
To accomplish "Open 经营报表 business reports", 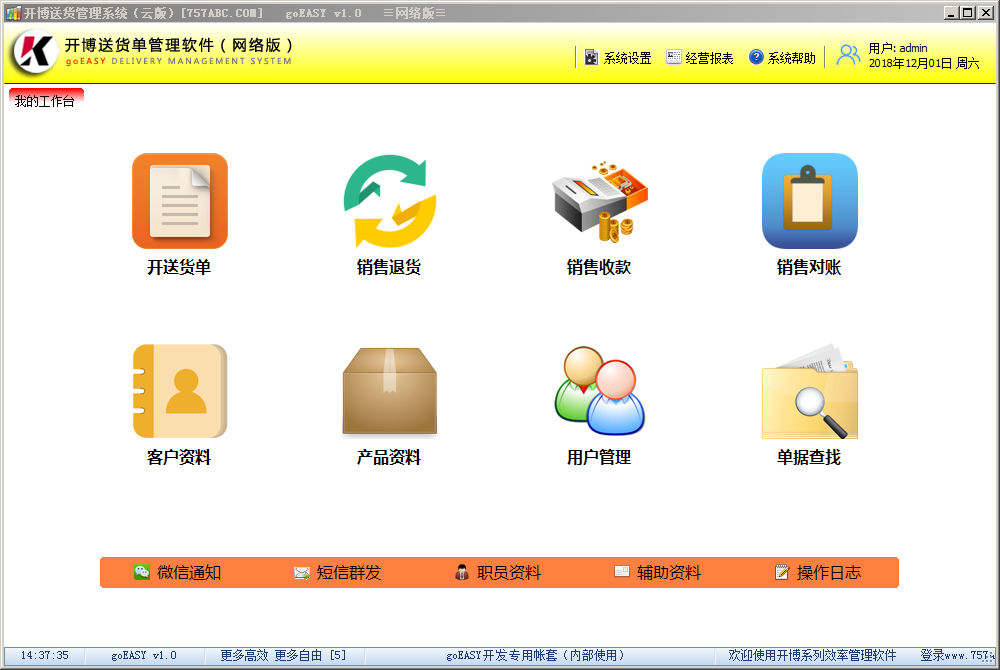I will point(700,58).
